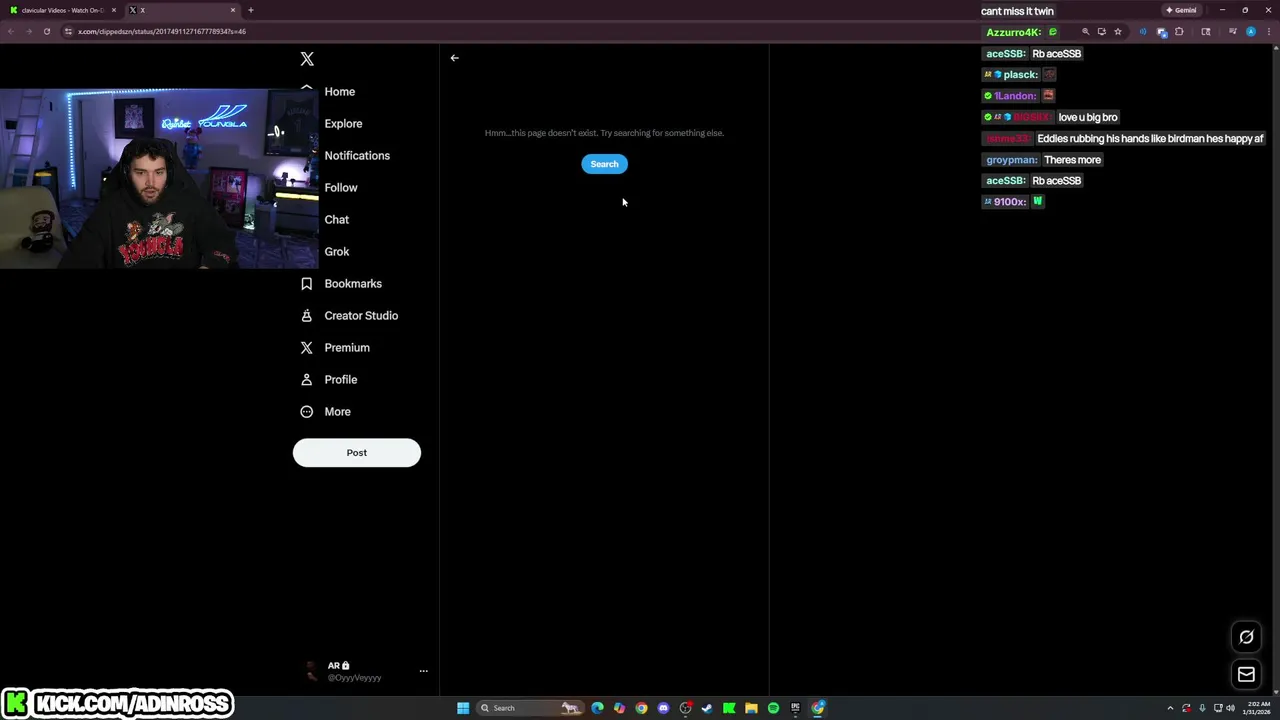Open Explore in the X sidebar
This screenshot has width=1280, height=720.
pos(343,124)
